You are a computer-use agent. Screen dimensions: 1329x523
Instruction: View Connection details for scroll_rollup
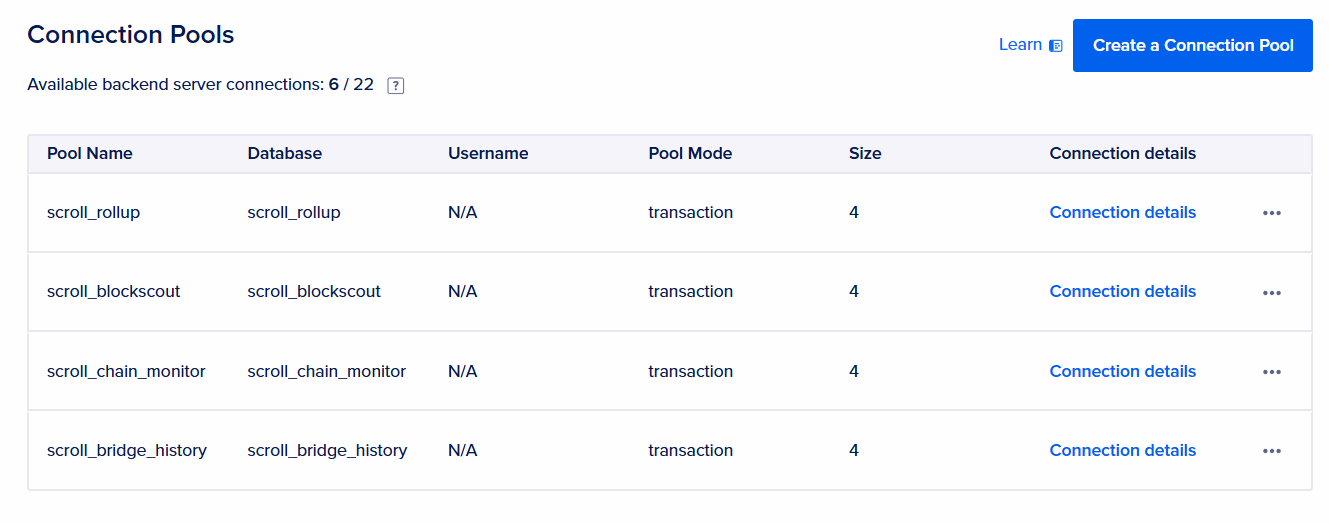click(1122, 212)
